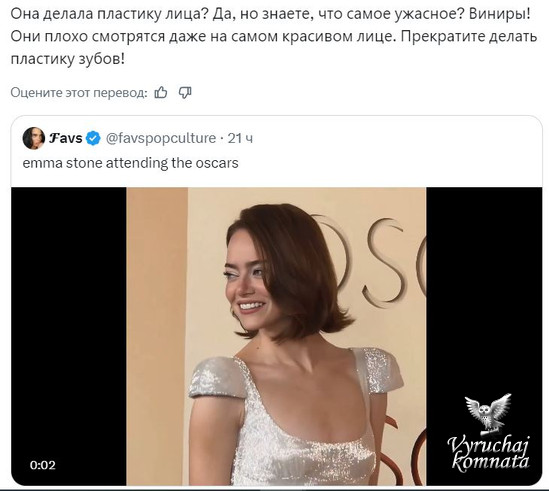Image resolution: width=549 pixels, height=491 pixels.
Task: Click the 0:02 video duration label
Action: 43,465
